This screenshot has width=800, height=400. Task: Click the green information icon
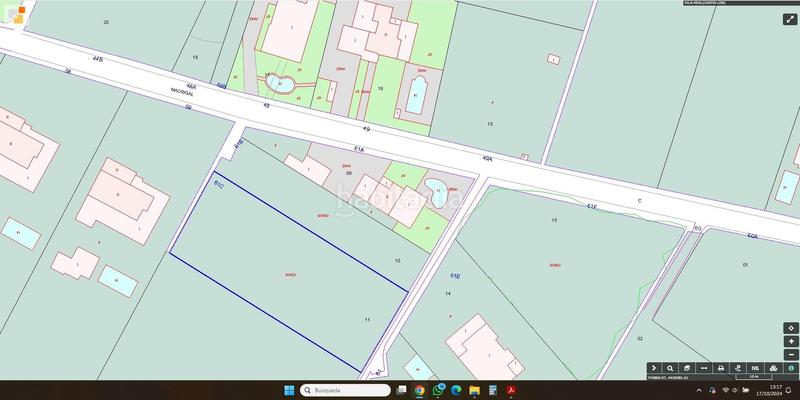click(x=790, y=368)
